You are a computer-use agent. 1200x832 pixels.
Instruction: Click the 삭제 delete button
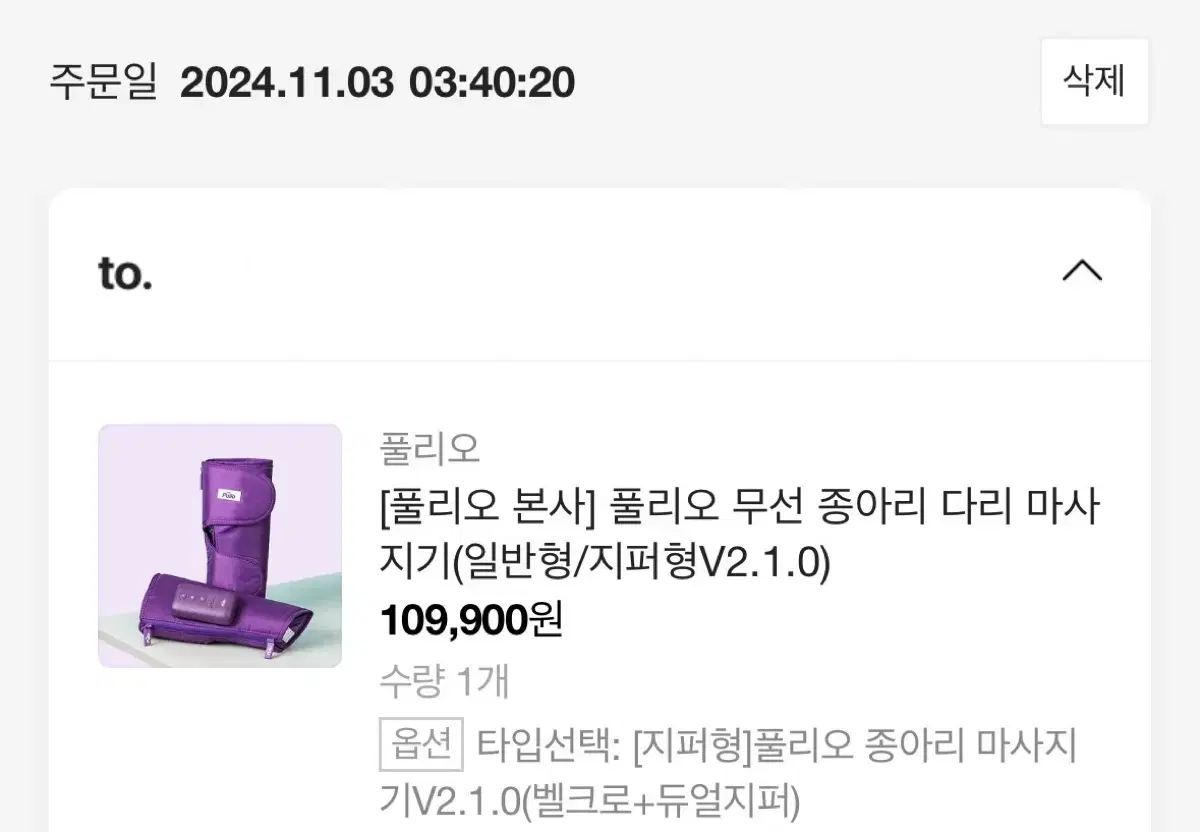[x=1094, y=82]
